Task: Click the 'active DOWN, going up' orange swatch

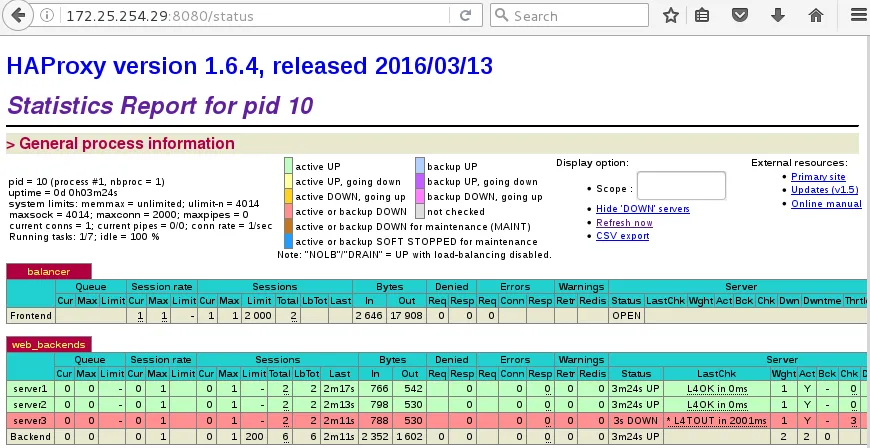Action: [288, 196]
